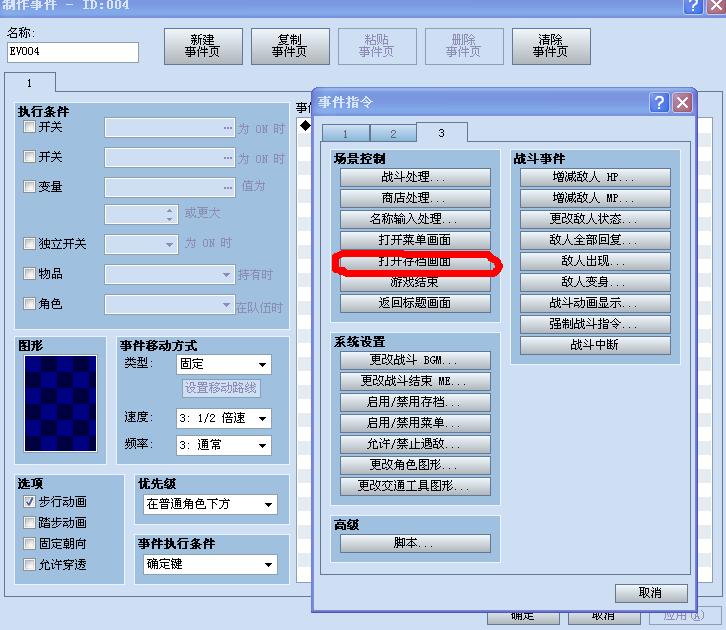This screenshot has height=630, width=726.
Task: Click the 更改交通工具图形 button
Action: pyautogui.click(x=415, y=486)
